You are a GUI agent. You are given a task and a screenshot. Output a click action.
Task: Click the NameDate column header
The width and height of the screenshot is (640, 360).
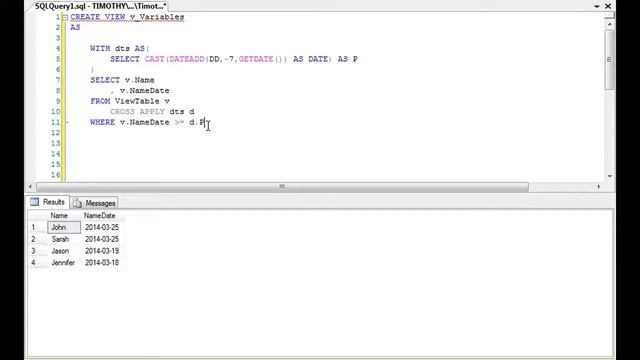tap(100, 216)
